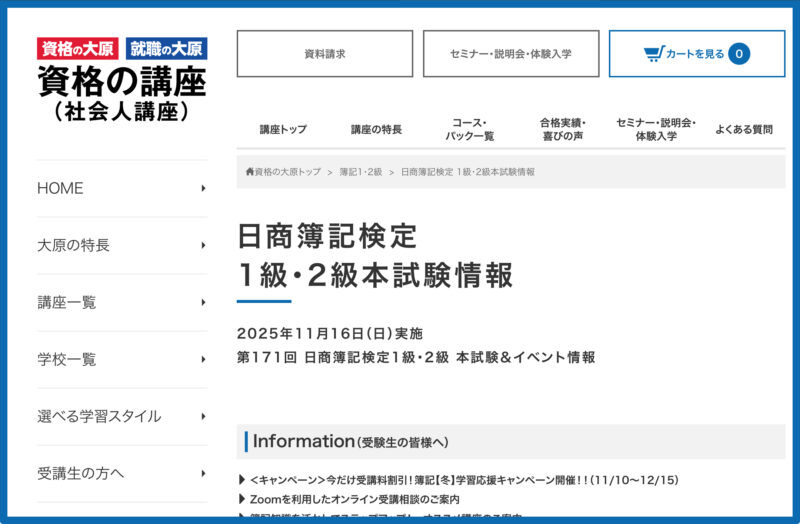This screenshot has height=524, width=800.
Task: Select the 講座の特長 navigation tab
Action: [376, 130]
